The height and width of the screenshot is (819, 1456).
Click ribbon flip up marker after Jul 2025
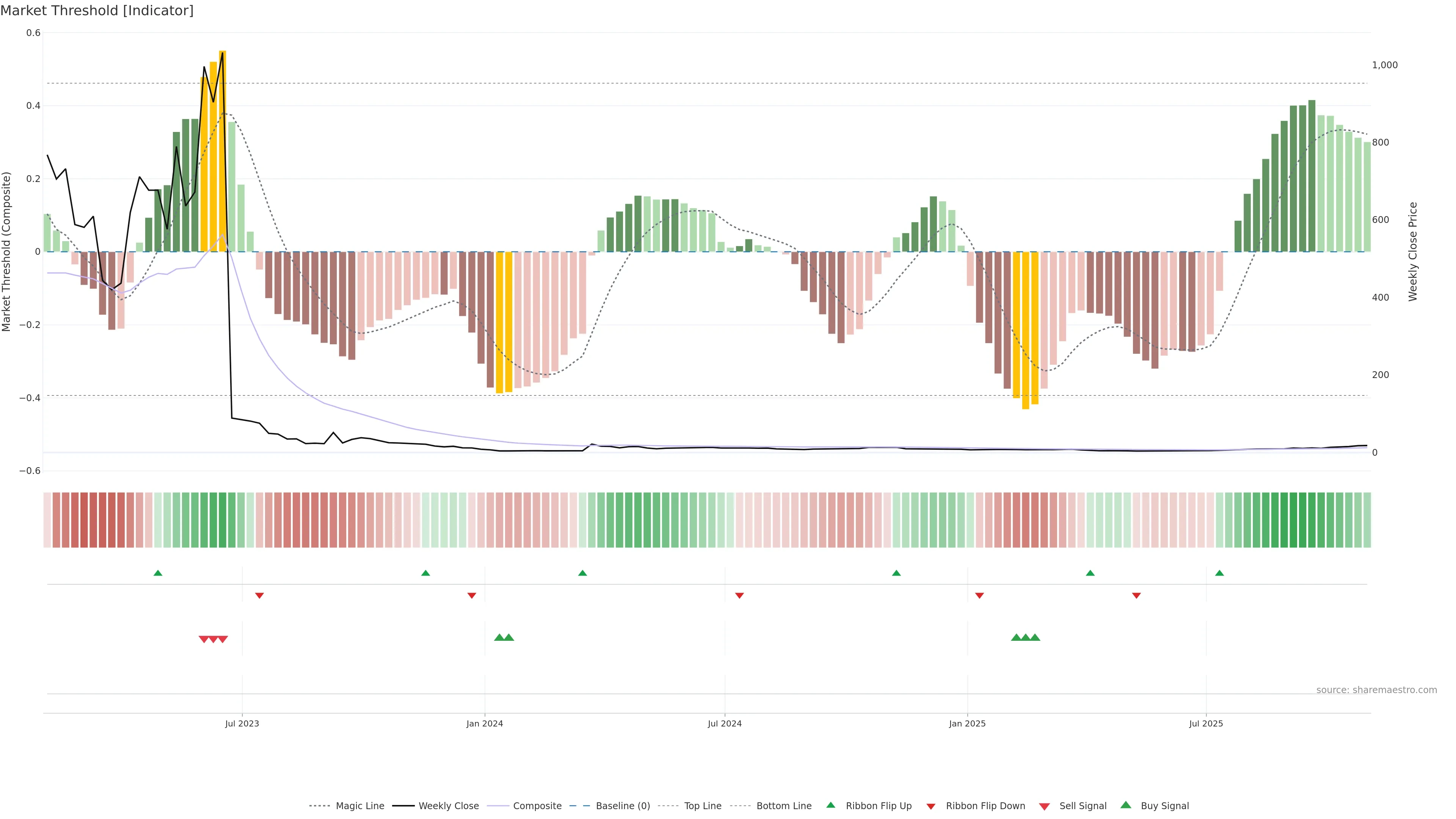[x=1219, y=573]
